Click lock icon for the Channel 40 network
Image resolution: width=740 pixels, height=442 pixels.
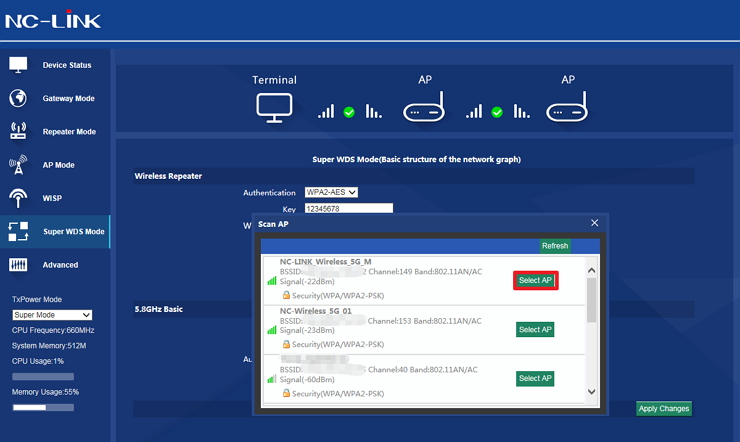(286, 393)
